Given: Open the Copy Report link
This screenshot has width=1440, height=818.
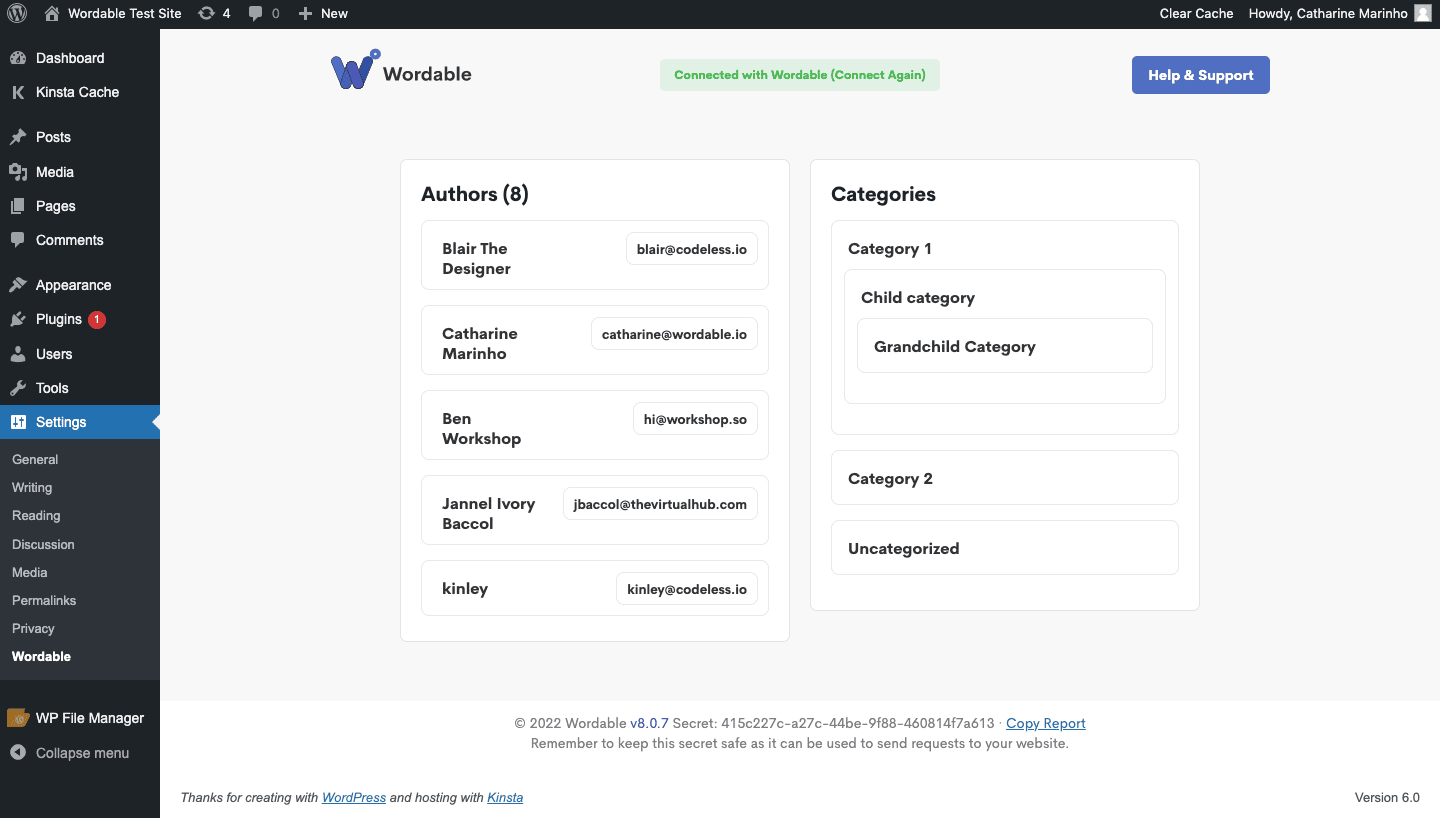Looking at the screenshot, I should click(1045, 723).
